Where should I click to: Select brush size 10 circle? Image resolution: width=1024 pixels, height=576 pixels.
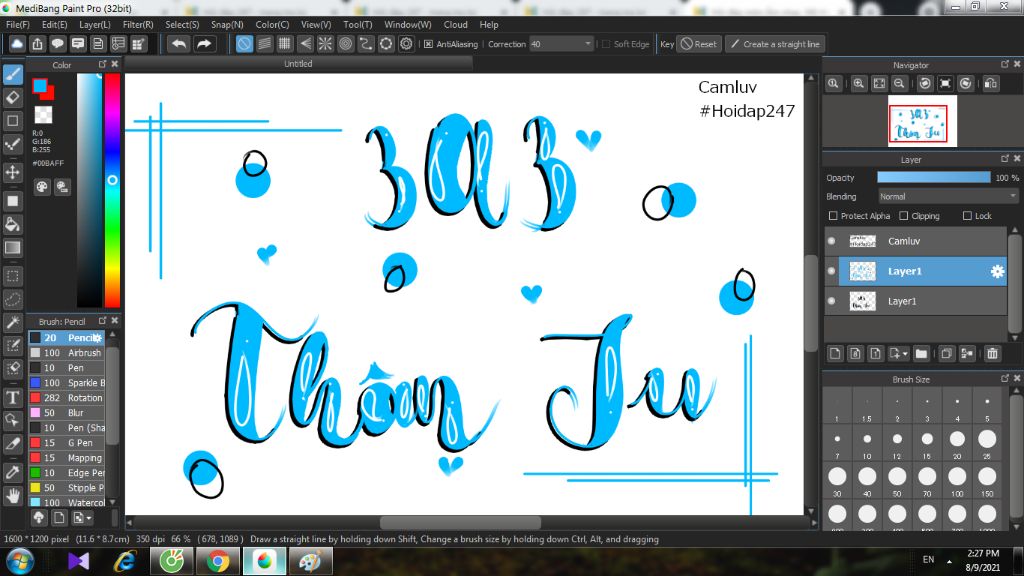click(x=867, y=439)
